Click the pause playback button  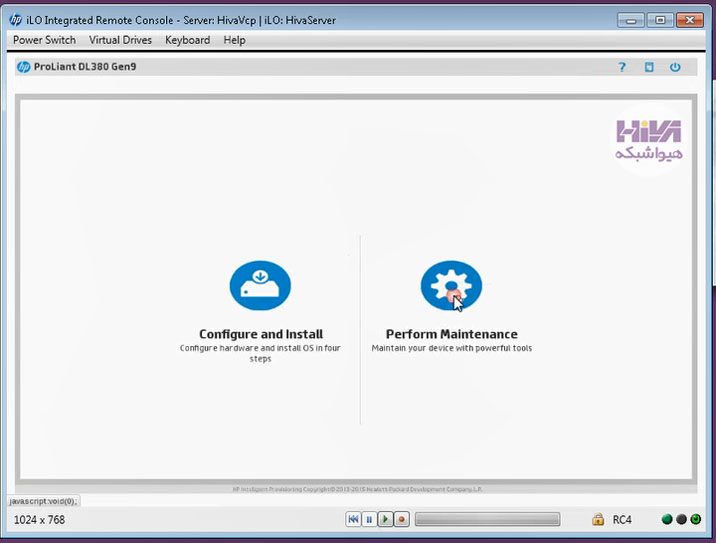[369, 519]
